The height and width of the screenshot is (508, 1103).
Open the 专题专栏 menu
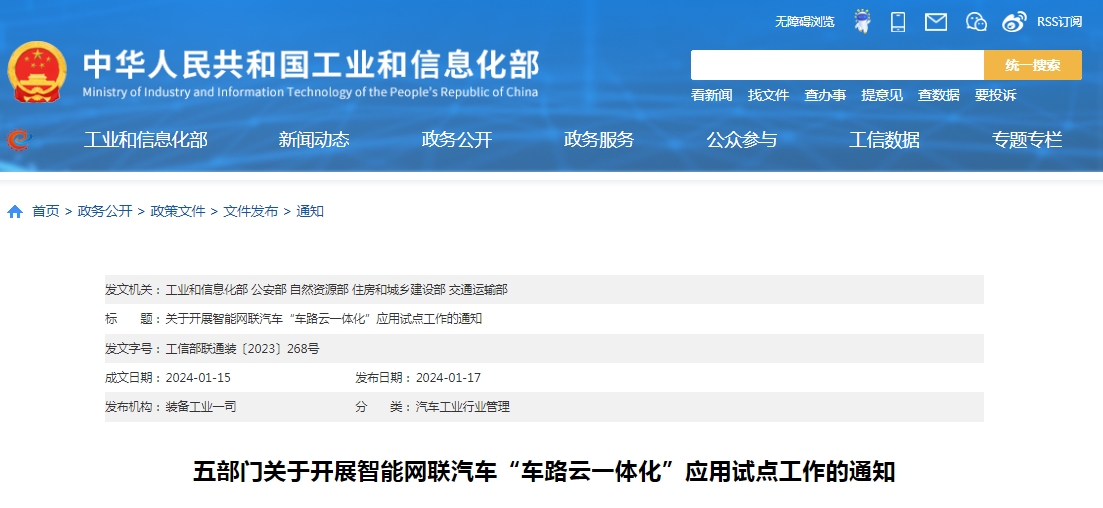(x=1027, y=139)
